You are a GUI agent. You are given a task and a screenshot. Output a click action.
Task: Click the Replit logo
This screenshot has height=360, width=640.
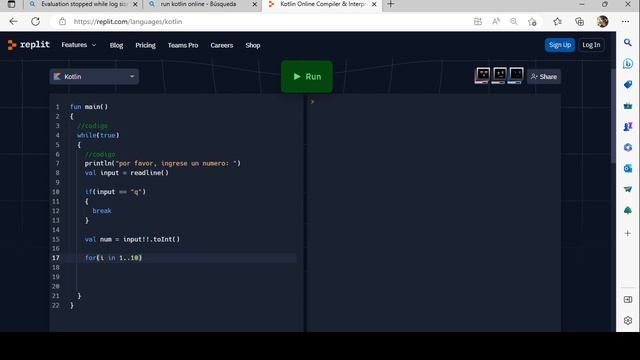[x=29, y=45]
